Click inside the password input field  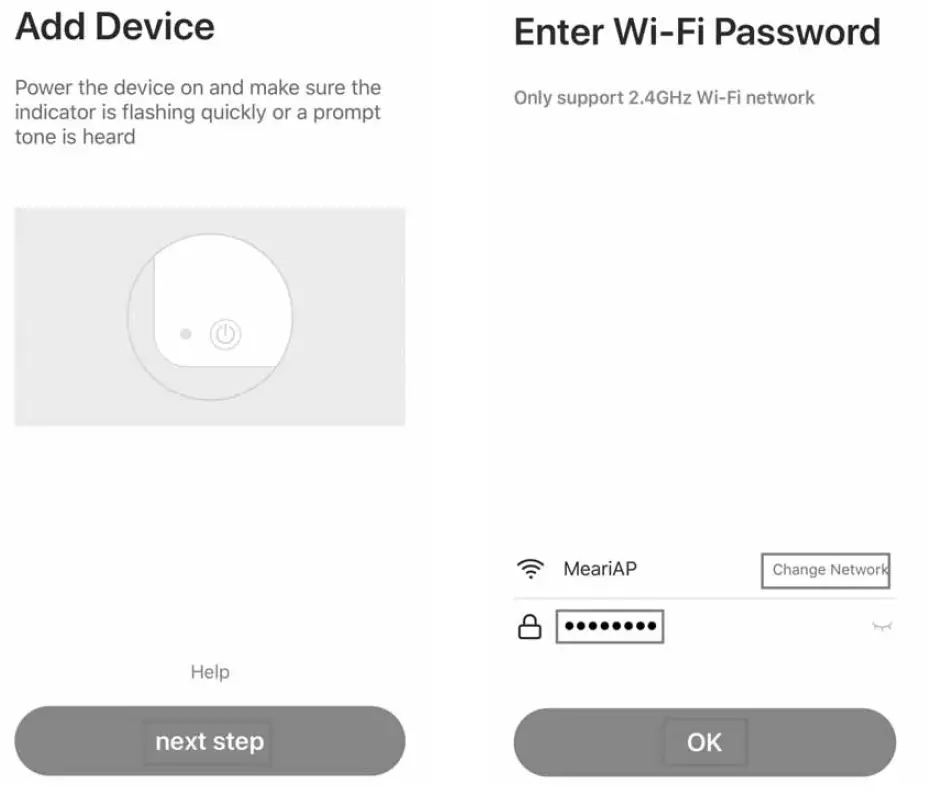point(610,625)
